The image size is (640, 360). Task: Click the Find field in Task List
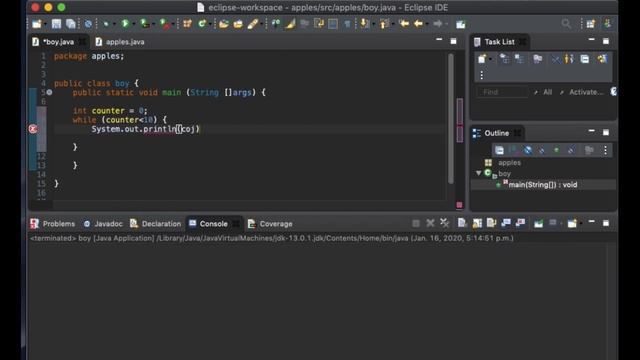pyautogui.click(x=502, y=92)
